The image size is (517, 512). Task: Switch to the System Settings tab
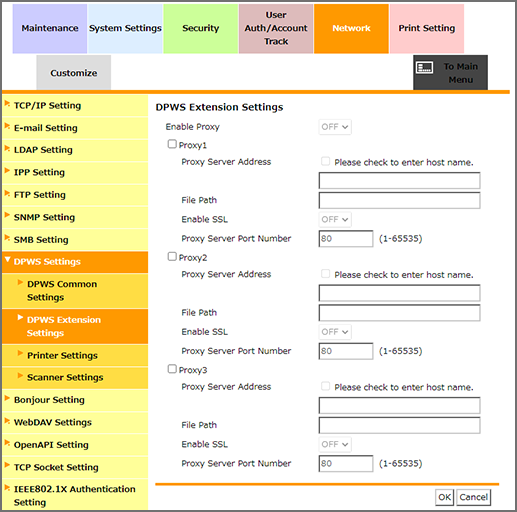[125, 29]
